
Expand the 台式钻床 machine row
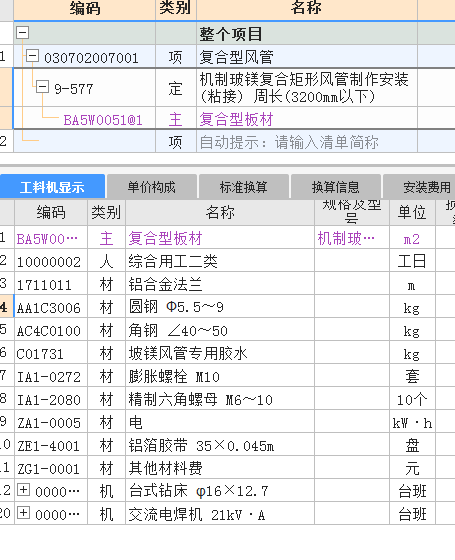(23, 490)
